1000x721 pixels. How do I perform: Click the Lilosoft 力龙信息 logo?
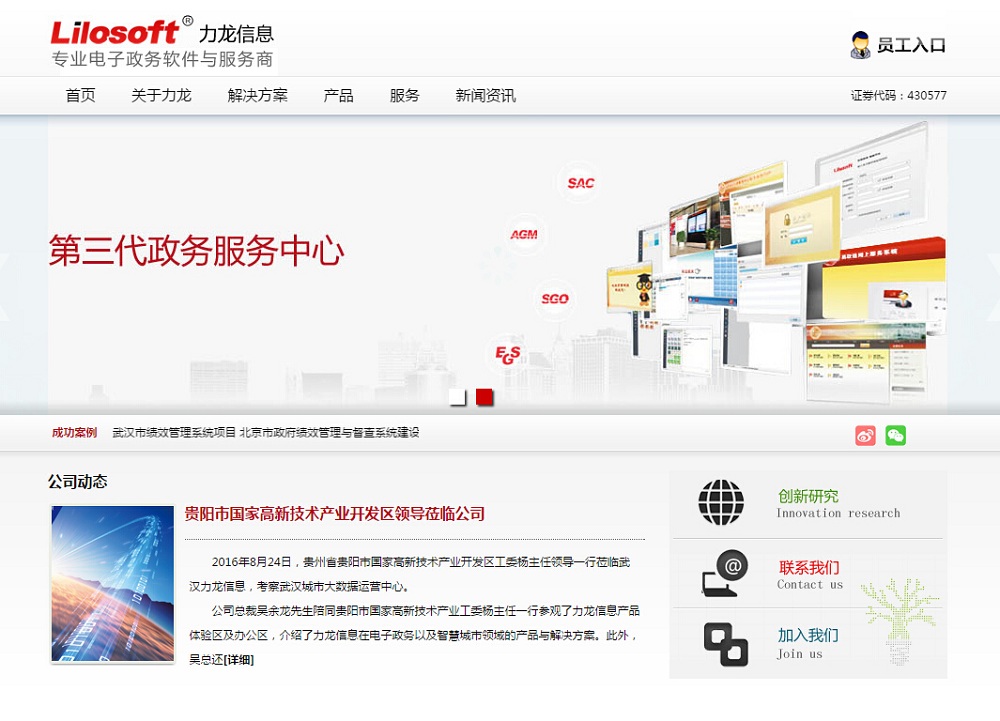click(162, 31)
